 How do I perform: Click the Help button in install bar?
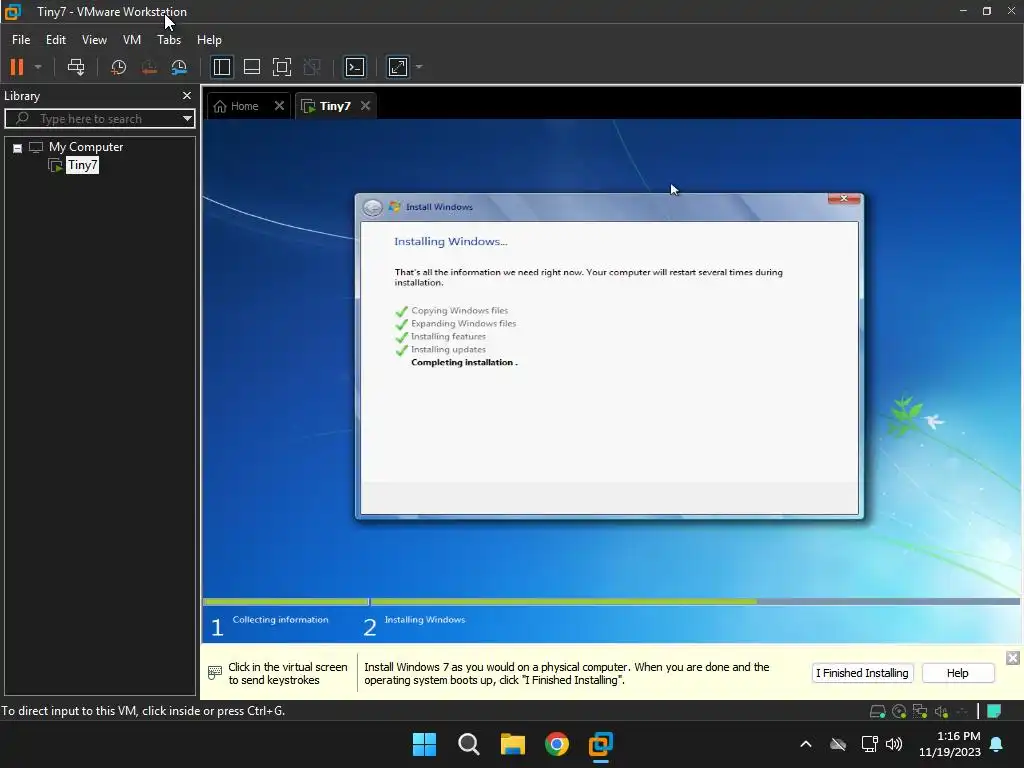click(x=957, y=673)
